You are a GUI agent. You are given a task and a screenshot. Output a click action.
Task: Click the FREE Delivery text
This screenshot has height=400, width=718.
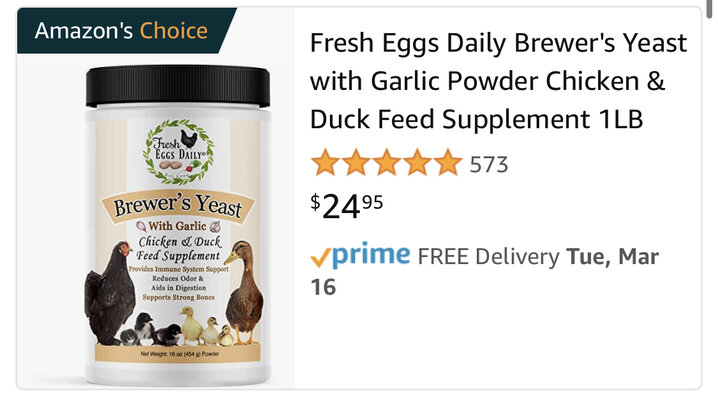click(x=488, y=256)
